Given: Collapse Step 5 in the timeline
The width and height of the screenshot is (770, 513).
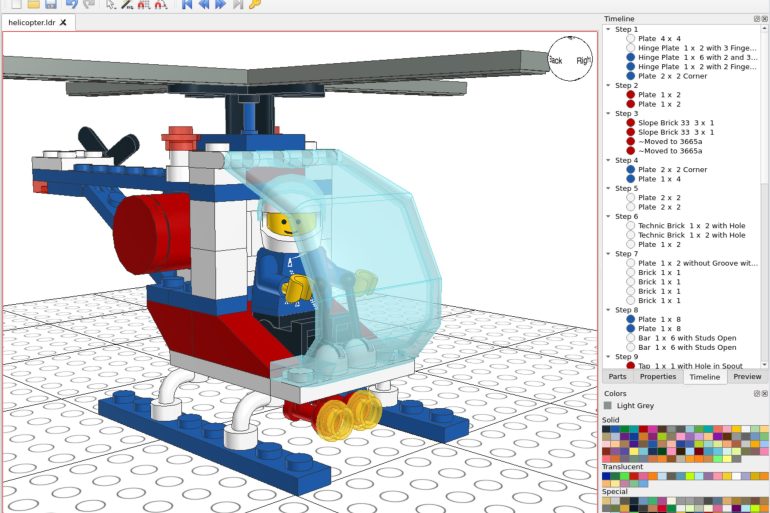Looking at the screenshot, I should [x=608, y=189].
